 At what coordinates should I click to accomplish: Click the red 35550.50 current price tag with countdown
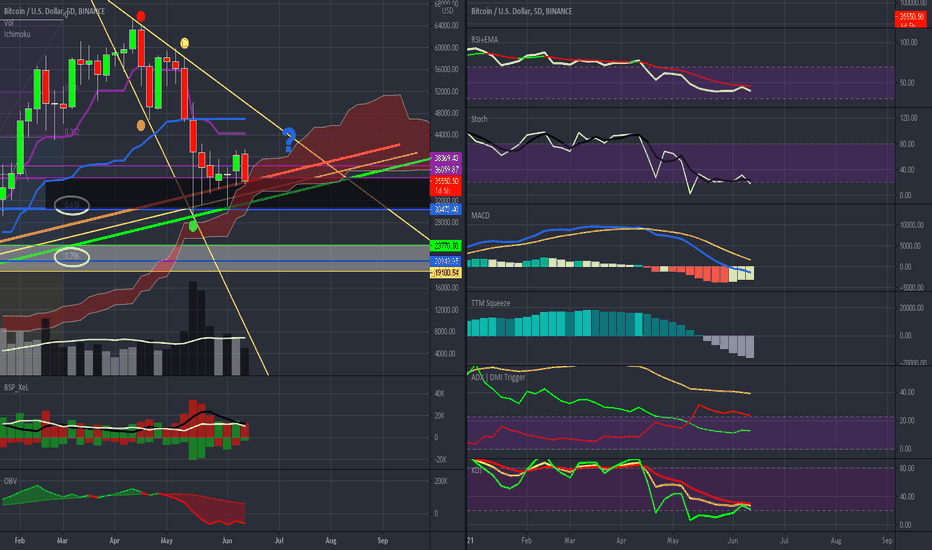(x=446, y=186)
